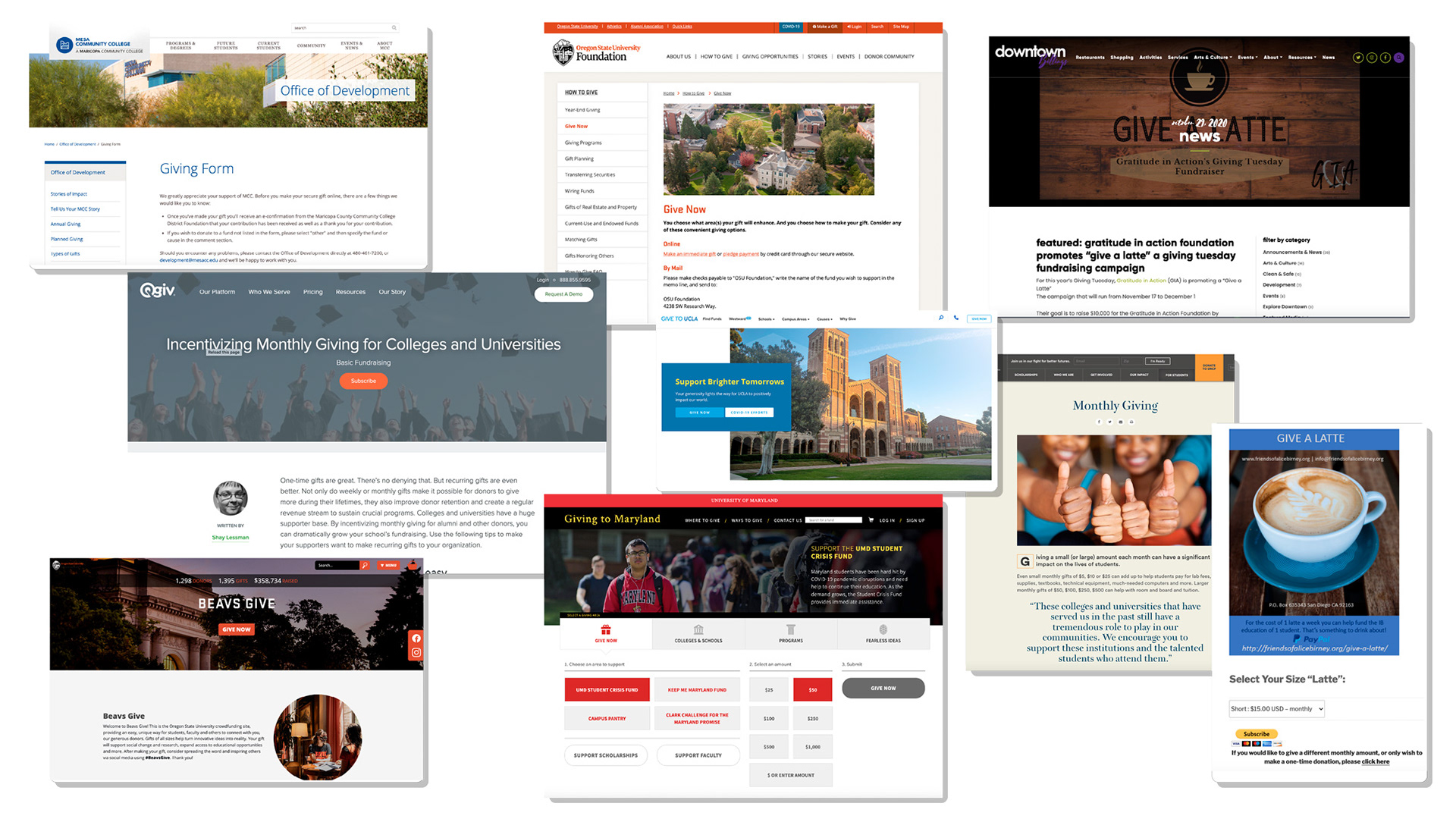The height and width of the screenshot is (819, 1456).
Task: Click the 'click here' one-time donation link
Action: [1375, 761]
